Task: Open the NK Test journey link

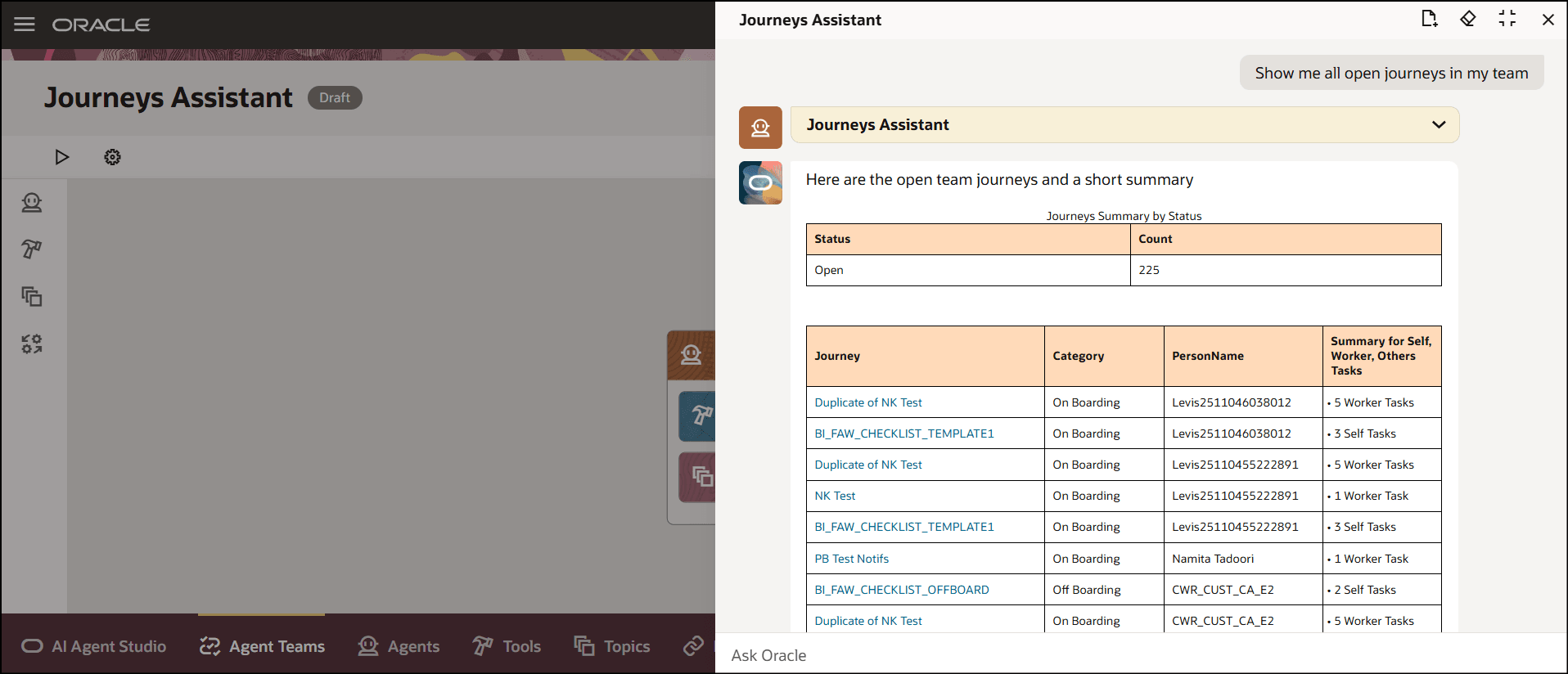Action: 835,496
